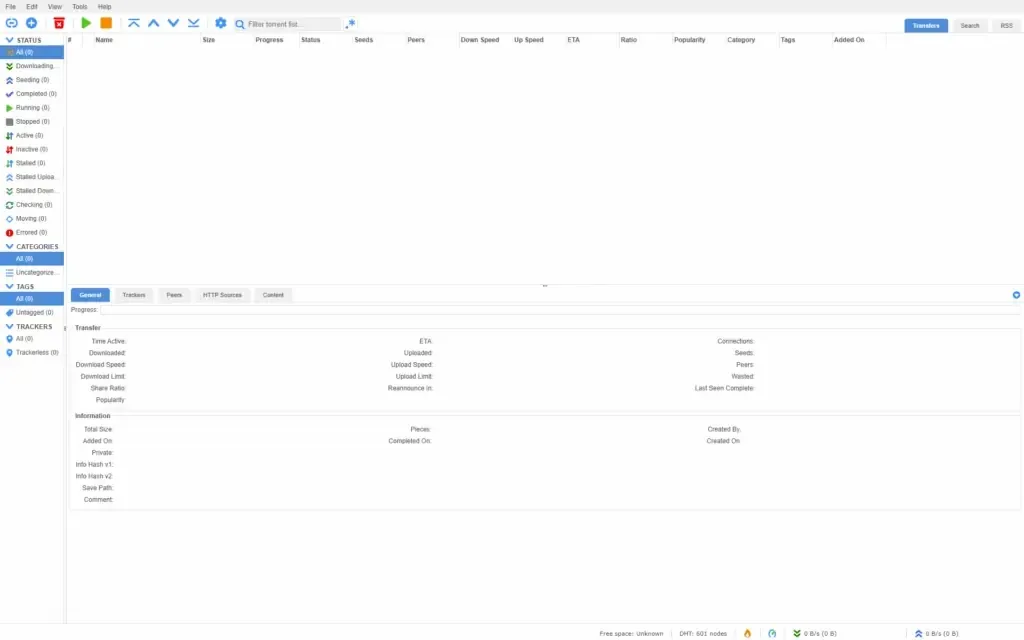
Task: Switch to the RSS view
Action: [1007, 25]
